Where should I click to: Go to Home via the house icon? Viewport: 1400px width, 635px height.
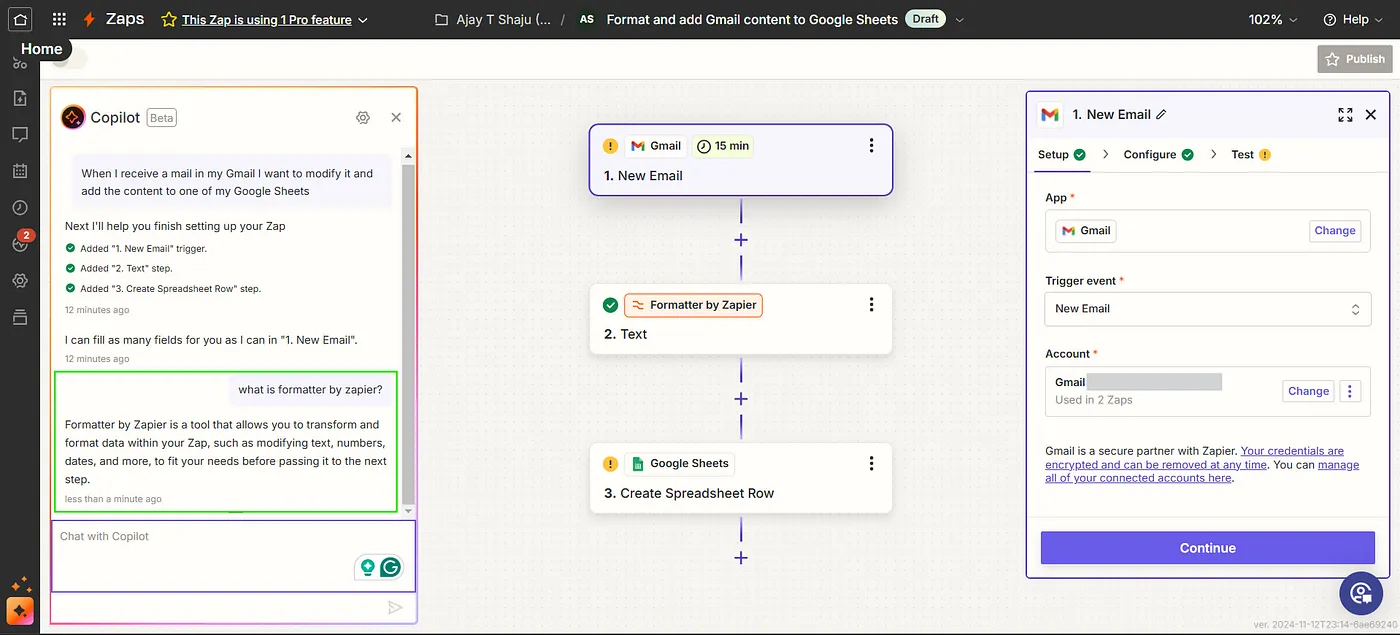20,19
